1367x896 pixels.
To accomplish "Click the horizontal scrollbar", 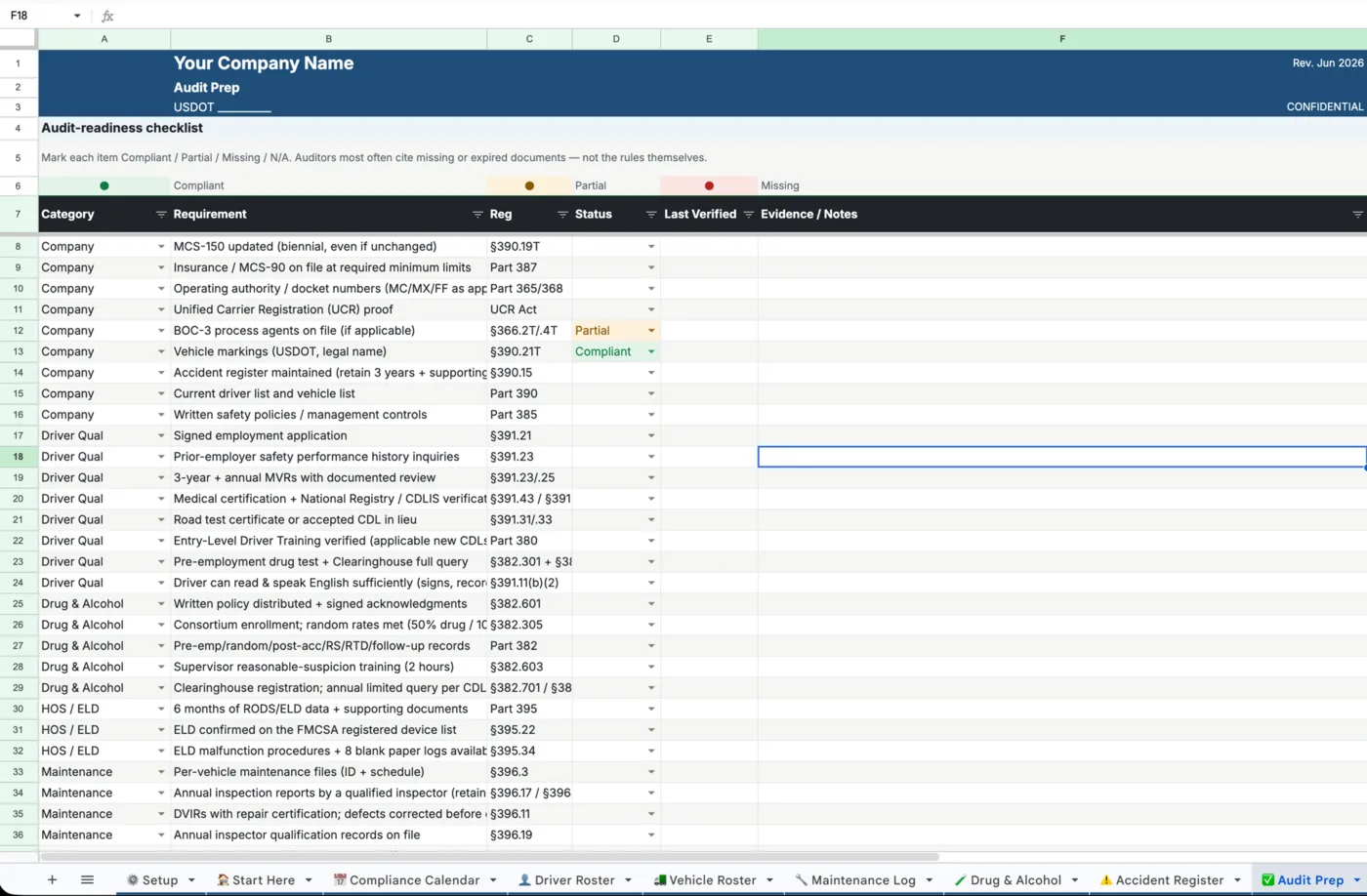I will click(x=489, y=857).
